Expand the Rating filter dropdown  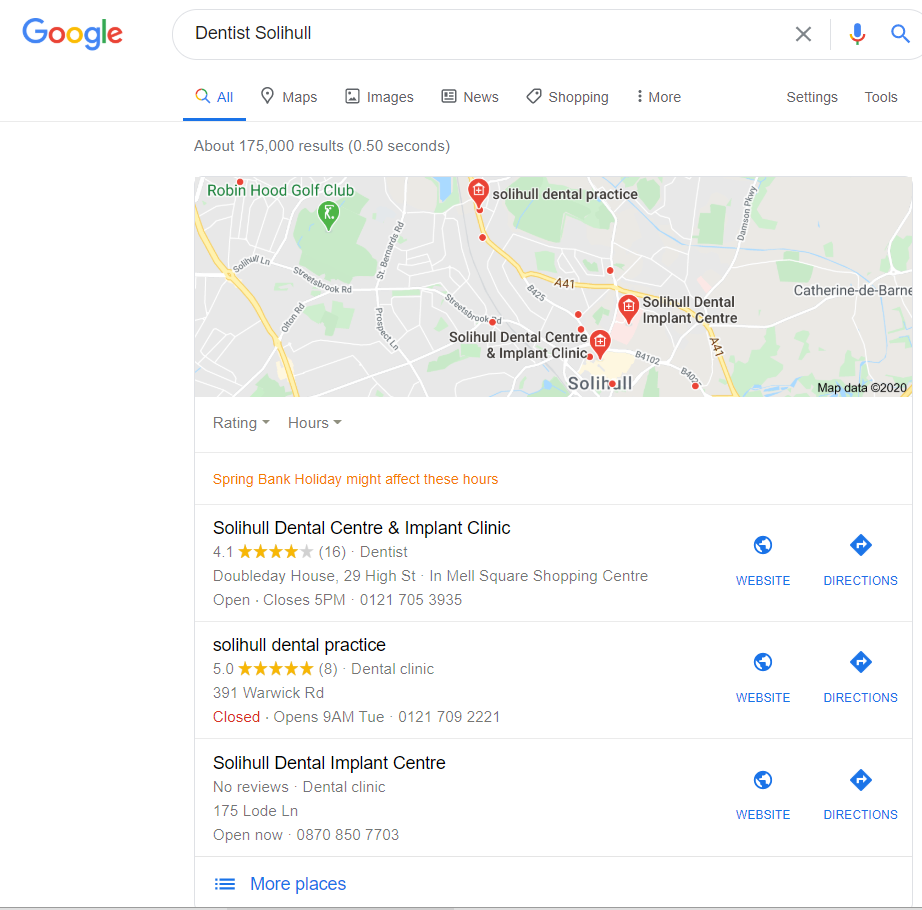tap(241, 423)
